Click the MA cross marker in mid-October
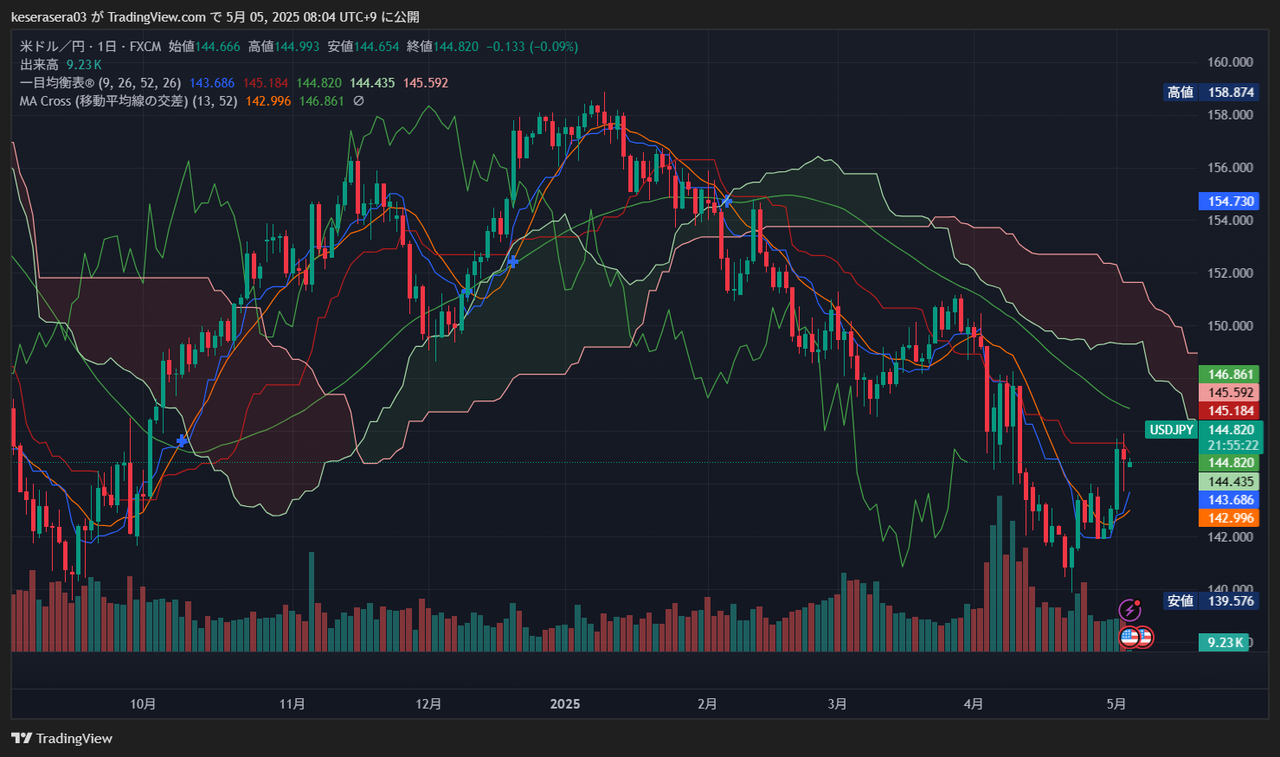 pyautogui.click(x=181, y=441)
